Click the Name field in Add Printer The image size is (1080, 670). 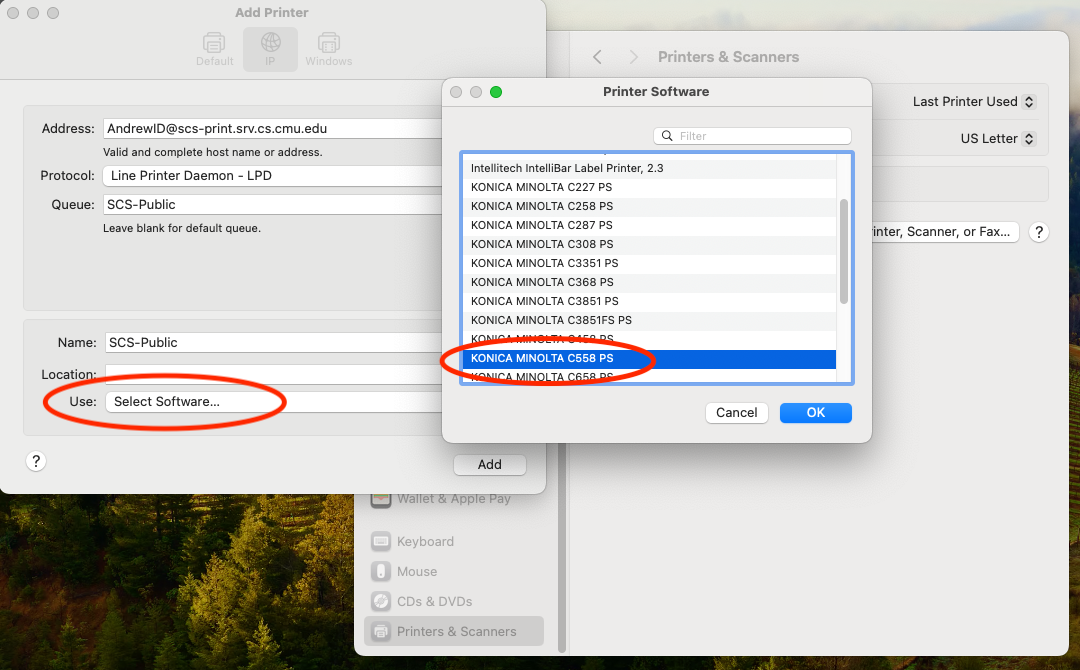(273, 342)
